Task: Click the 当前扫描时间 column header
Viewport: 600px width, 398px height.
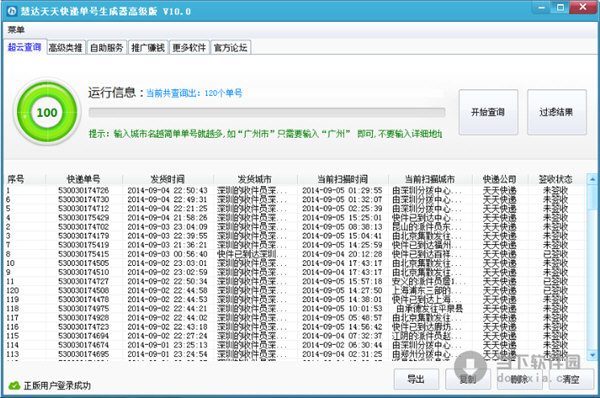Action: (342, 179)
